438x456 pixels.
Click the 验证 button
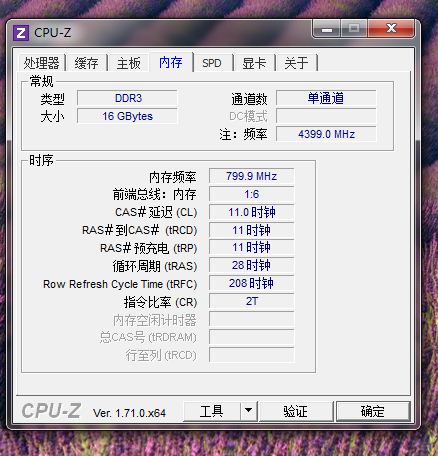295,411
